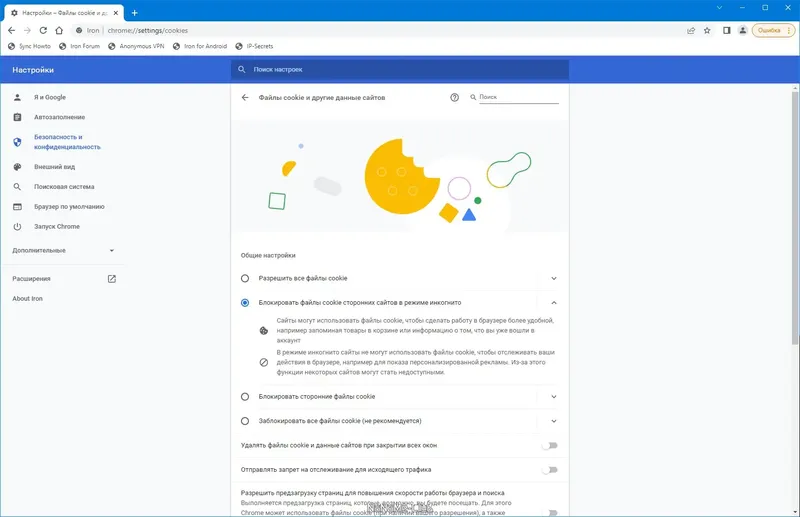Collapse the incognito cookie blocking details chevron
This screenshot has width=800, height=517.
click(554, 303)
